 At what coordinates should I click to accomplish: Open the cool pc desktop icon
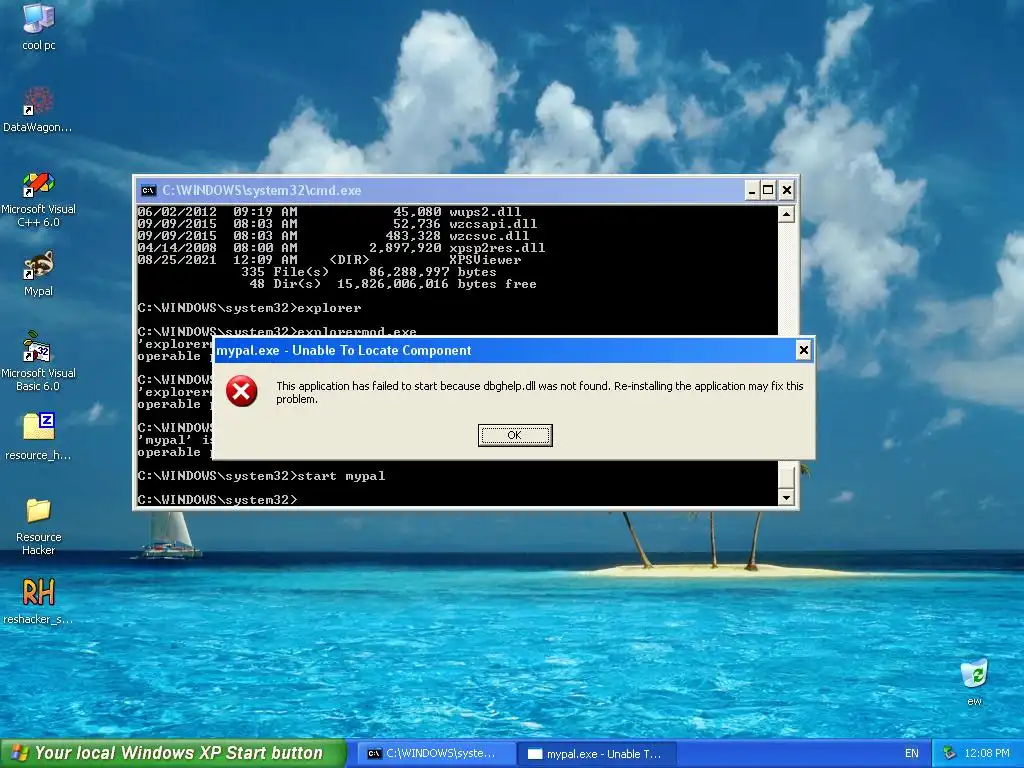click(x=39, y=26)
